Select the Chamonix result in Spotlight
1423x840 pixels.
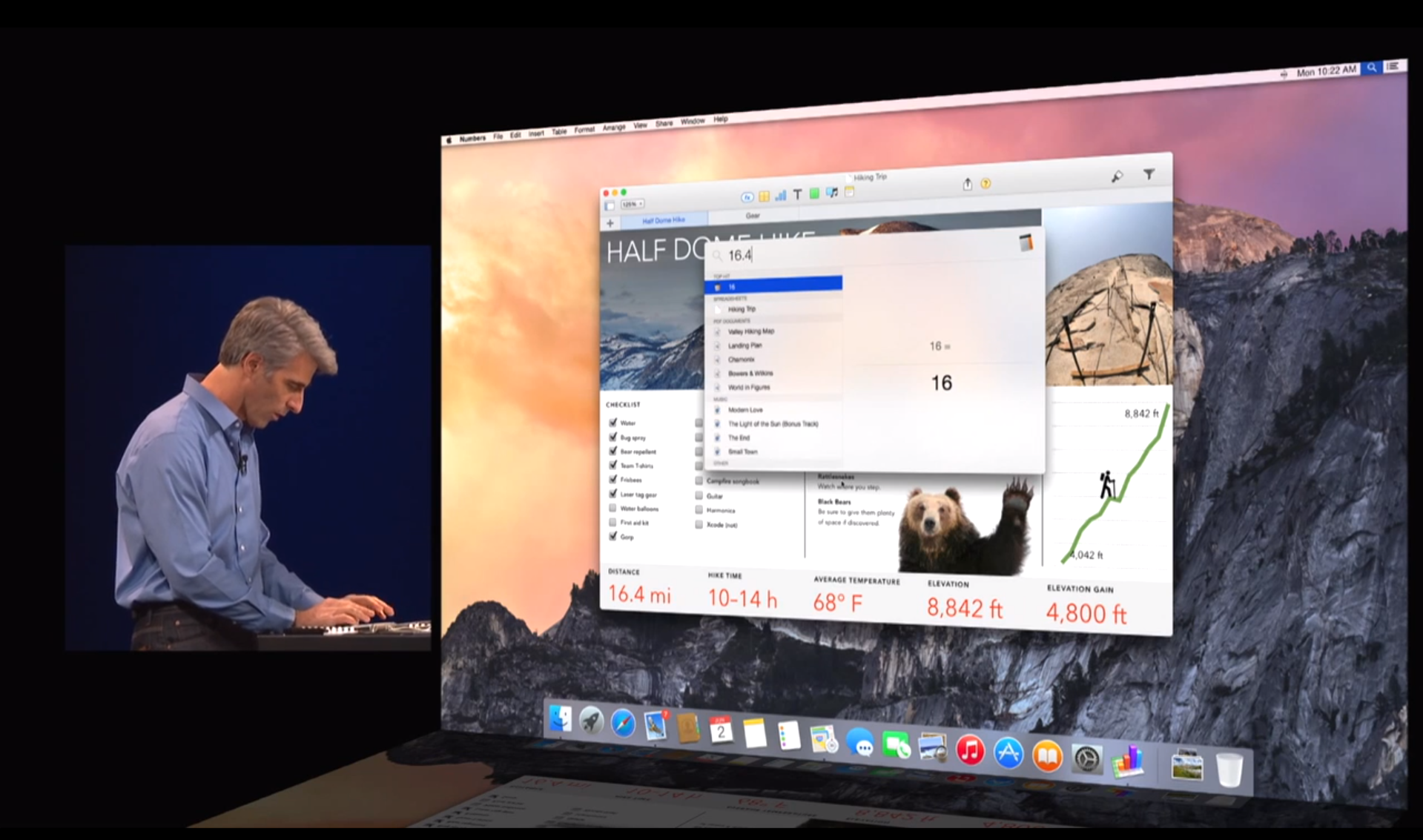point(773,360)
